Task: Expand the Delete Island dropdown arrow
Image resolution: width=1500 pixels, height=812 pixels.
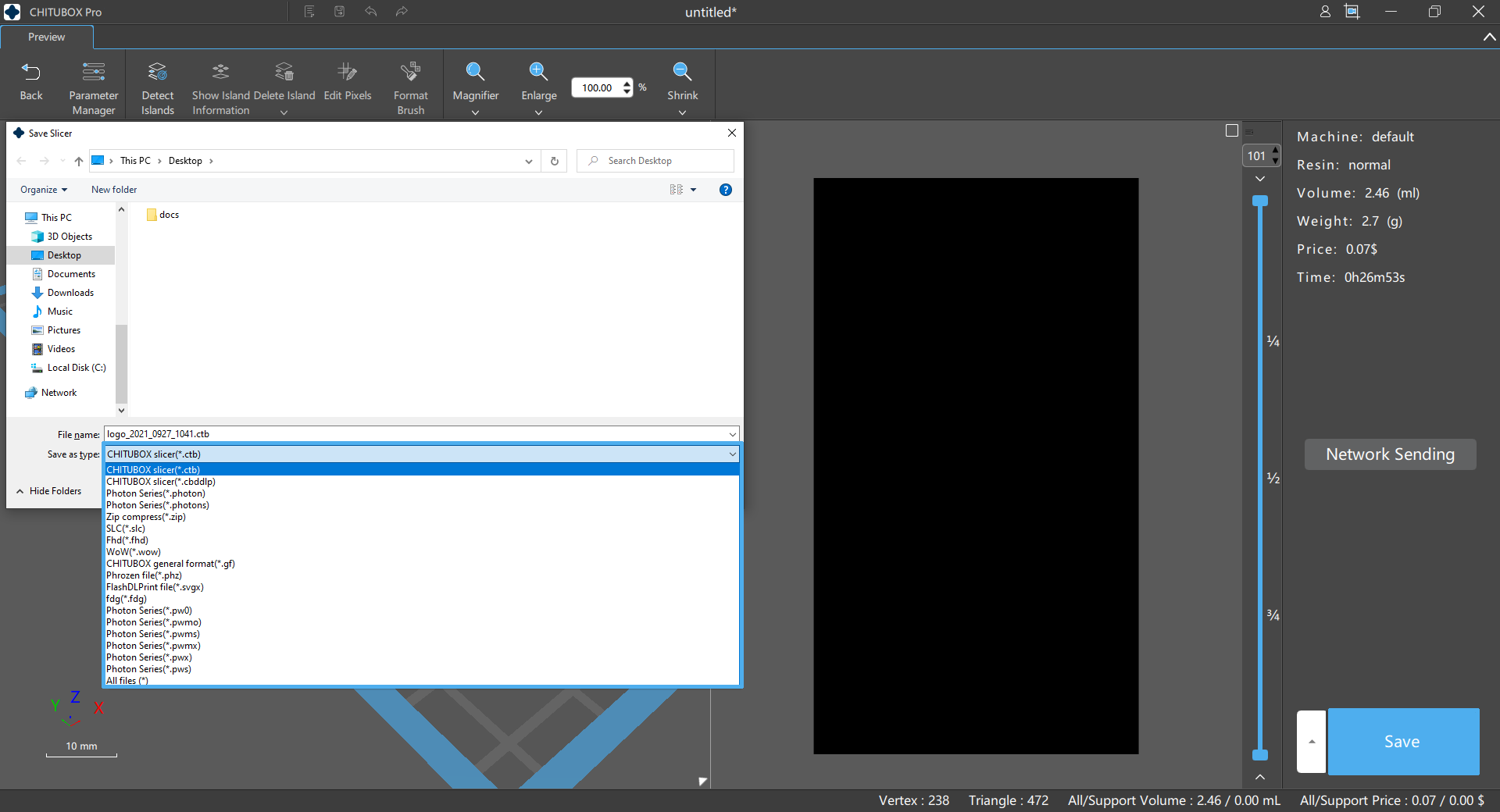Action: (x=284, y=112)
